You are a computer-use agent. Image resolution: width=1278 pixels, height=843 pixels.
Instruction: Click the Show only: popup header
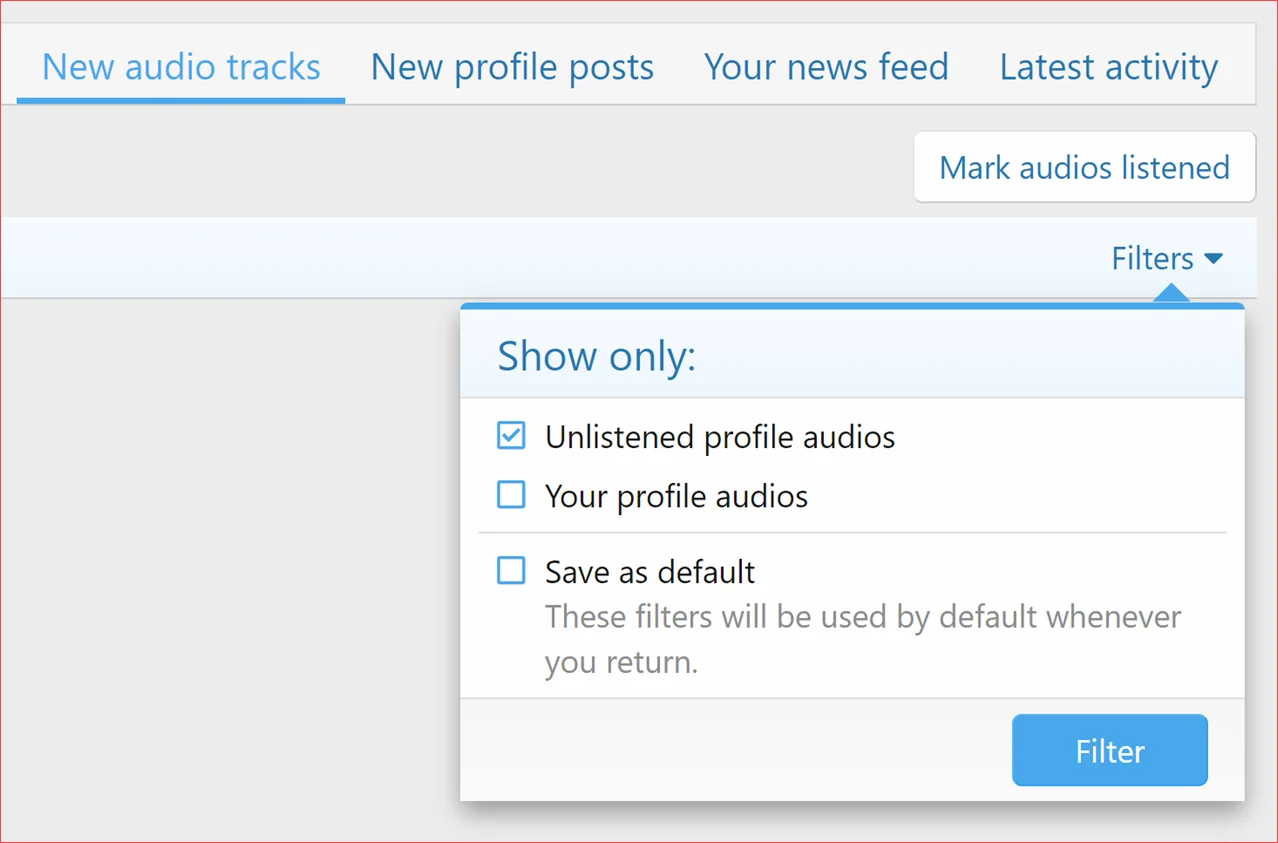tap(597, 357)
